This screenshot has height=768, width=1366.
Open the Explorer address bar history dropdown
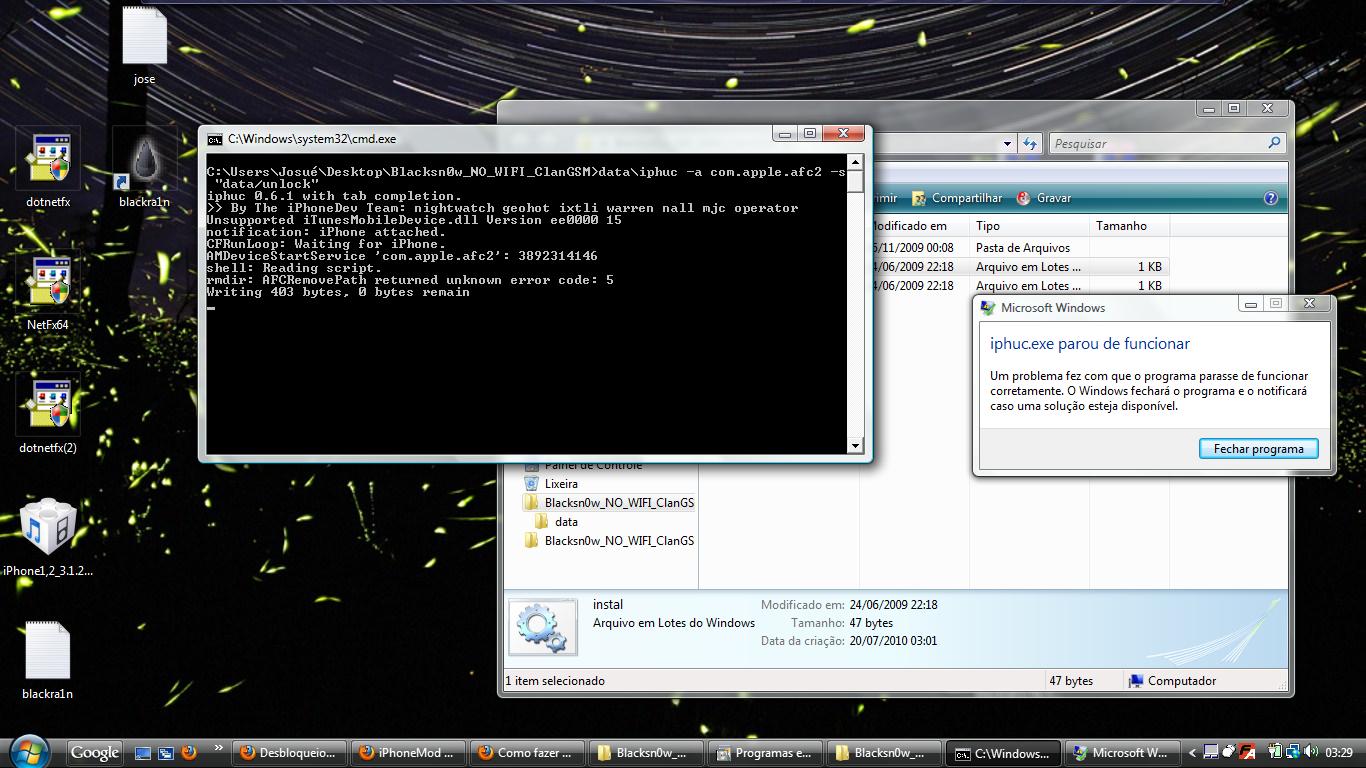(1007, 144)
